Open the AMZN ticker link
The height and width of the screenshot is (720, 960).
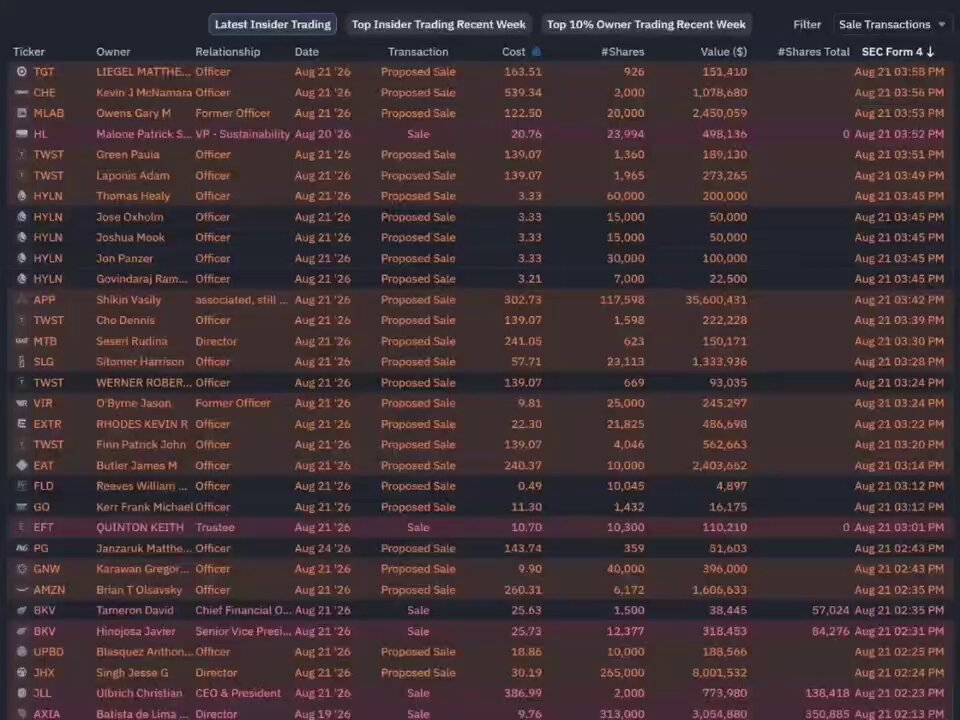(x=49, y=590)
